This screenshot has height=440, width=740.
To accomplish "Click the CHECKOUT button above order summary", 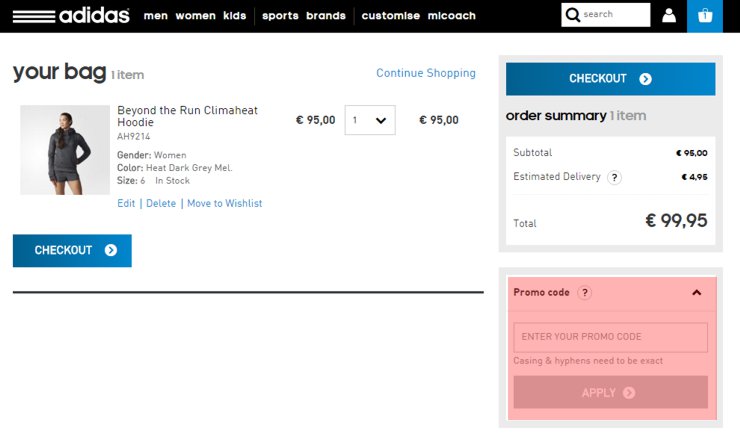I will (610, 79).
